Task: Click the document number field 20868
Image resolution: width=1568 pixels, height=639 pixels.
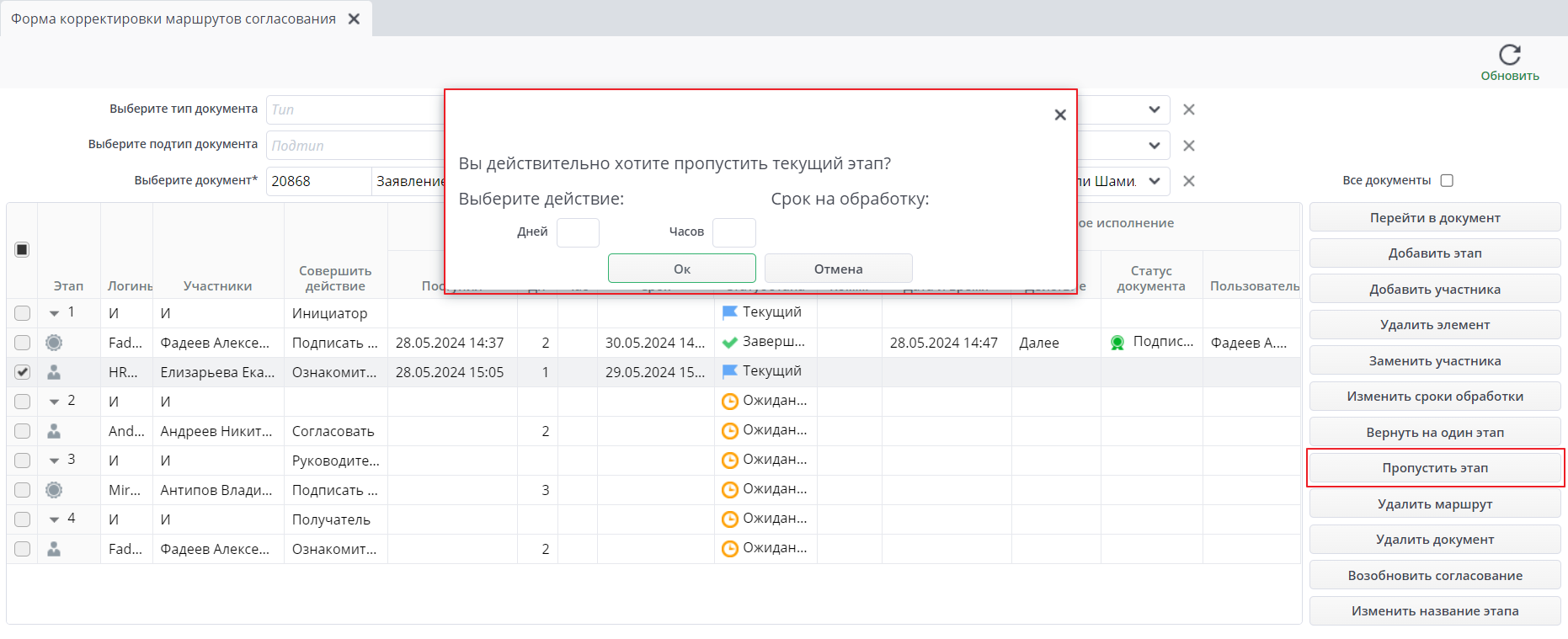Action: tap(319, 181)
